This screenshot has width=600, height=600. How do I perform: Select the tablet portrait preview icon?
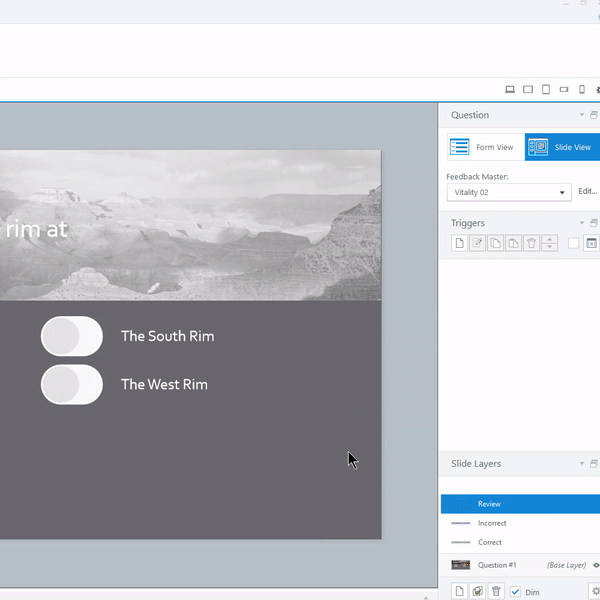[546, 90]
